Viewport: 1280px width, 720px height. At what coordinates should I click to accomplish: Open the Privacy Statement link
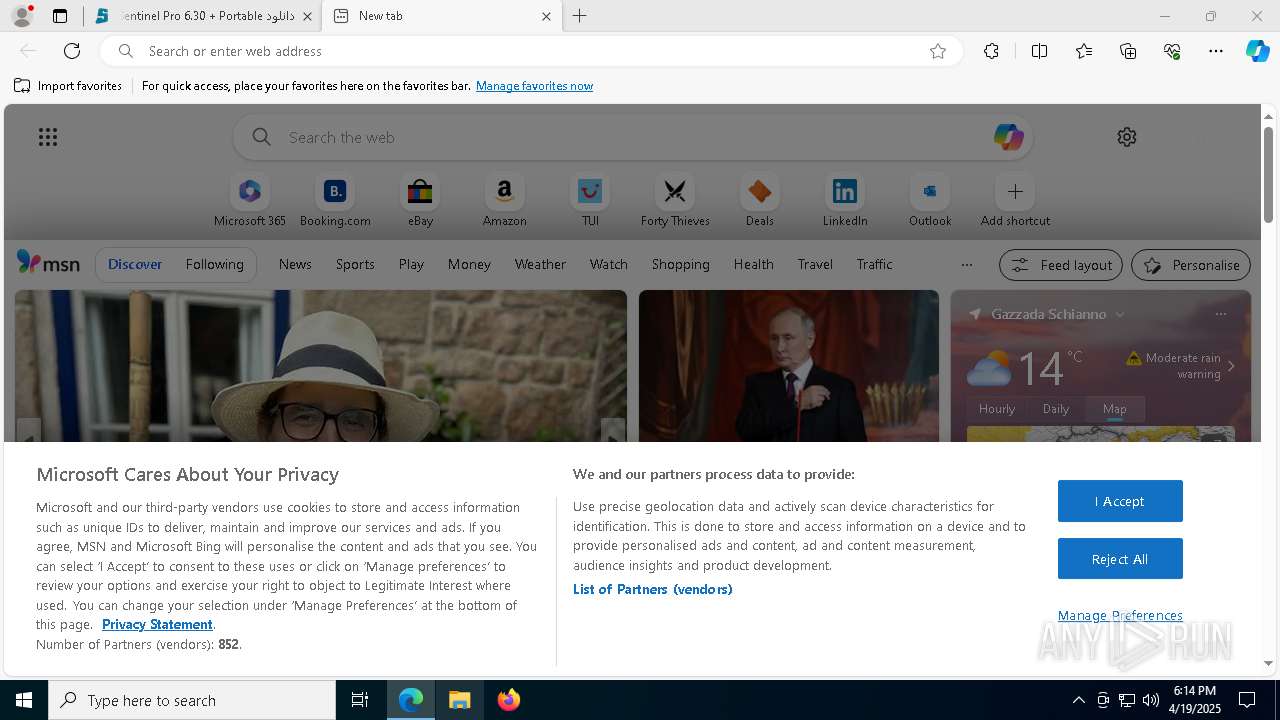(157, 624)
